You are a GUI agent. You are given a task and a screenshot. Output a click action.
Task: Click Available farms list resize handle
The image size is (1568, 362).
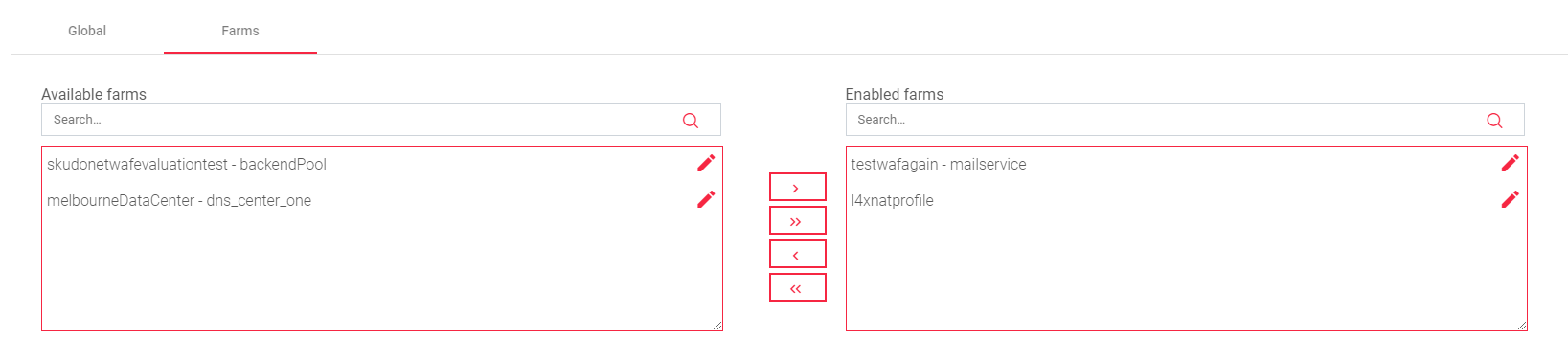717,326
